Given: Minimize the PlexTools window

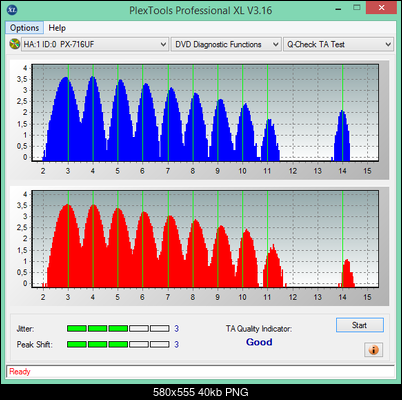Looking at the screenshot, I should 339,8.
